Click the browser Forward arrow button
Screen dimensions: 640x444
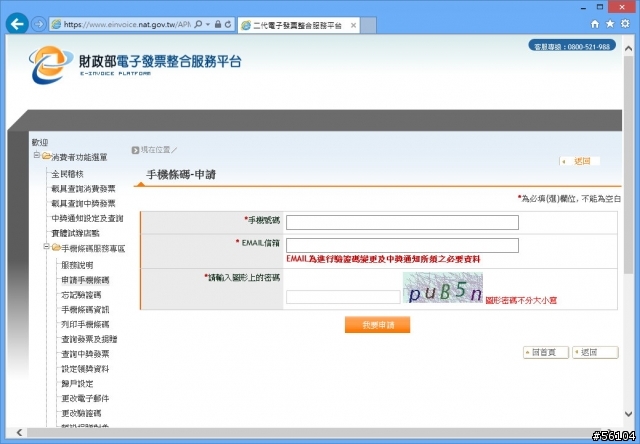click(39, 24)
